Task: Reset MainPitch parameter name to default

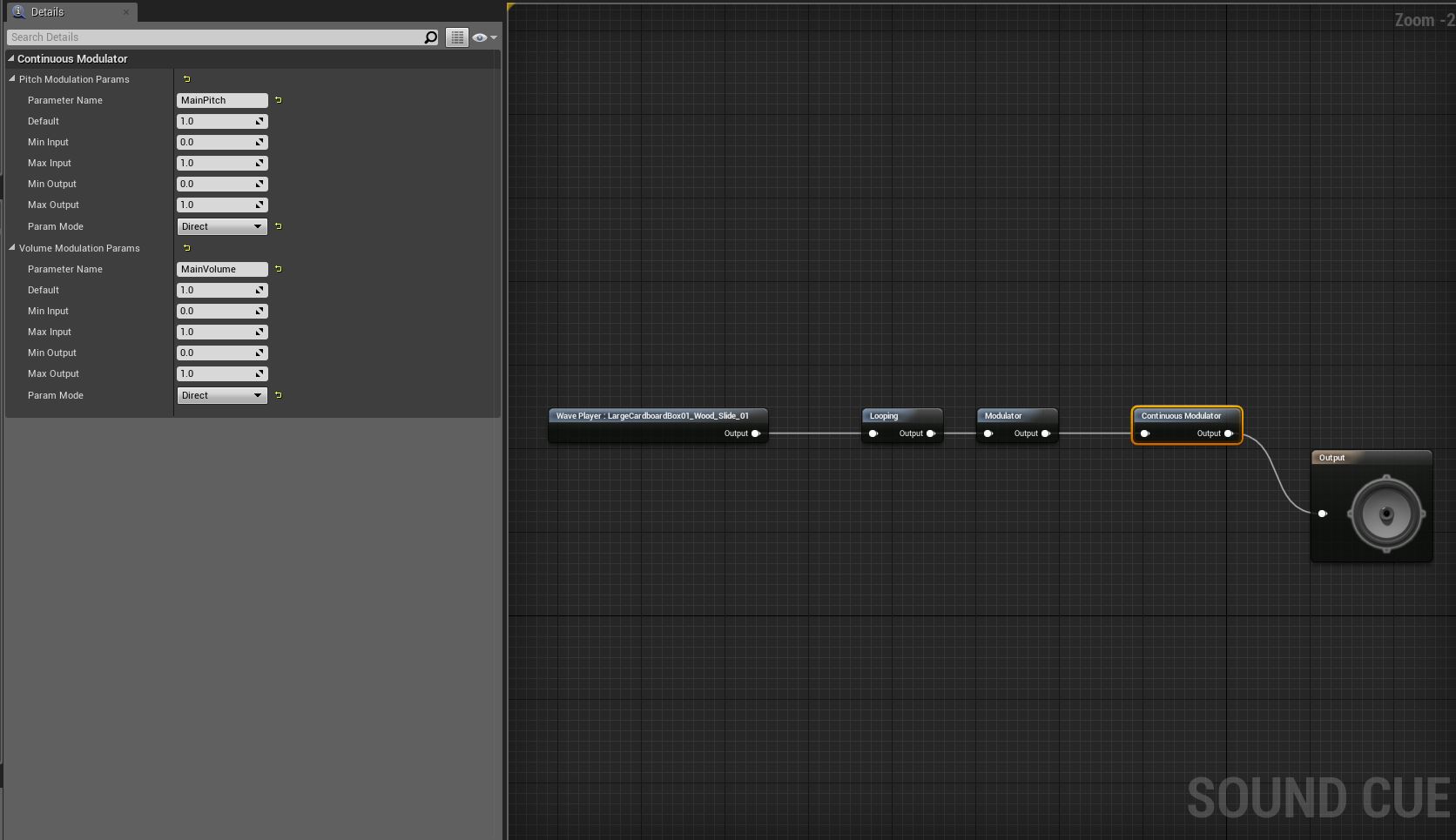Action: (x=279, y=100)
